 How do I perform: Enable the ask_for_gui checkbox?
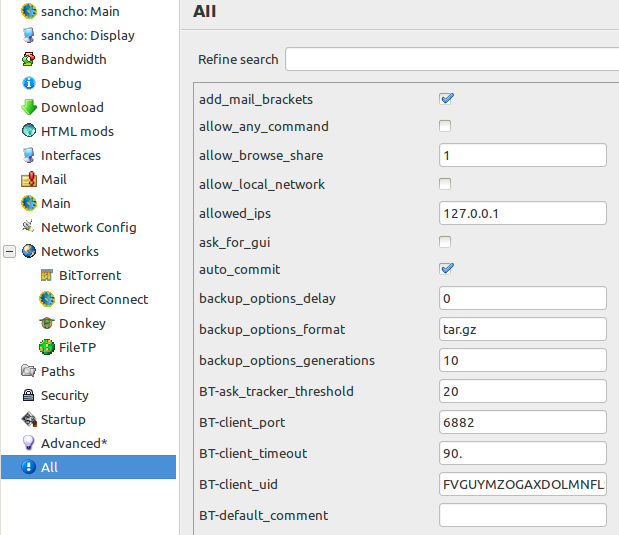tap(445, 242)
